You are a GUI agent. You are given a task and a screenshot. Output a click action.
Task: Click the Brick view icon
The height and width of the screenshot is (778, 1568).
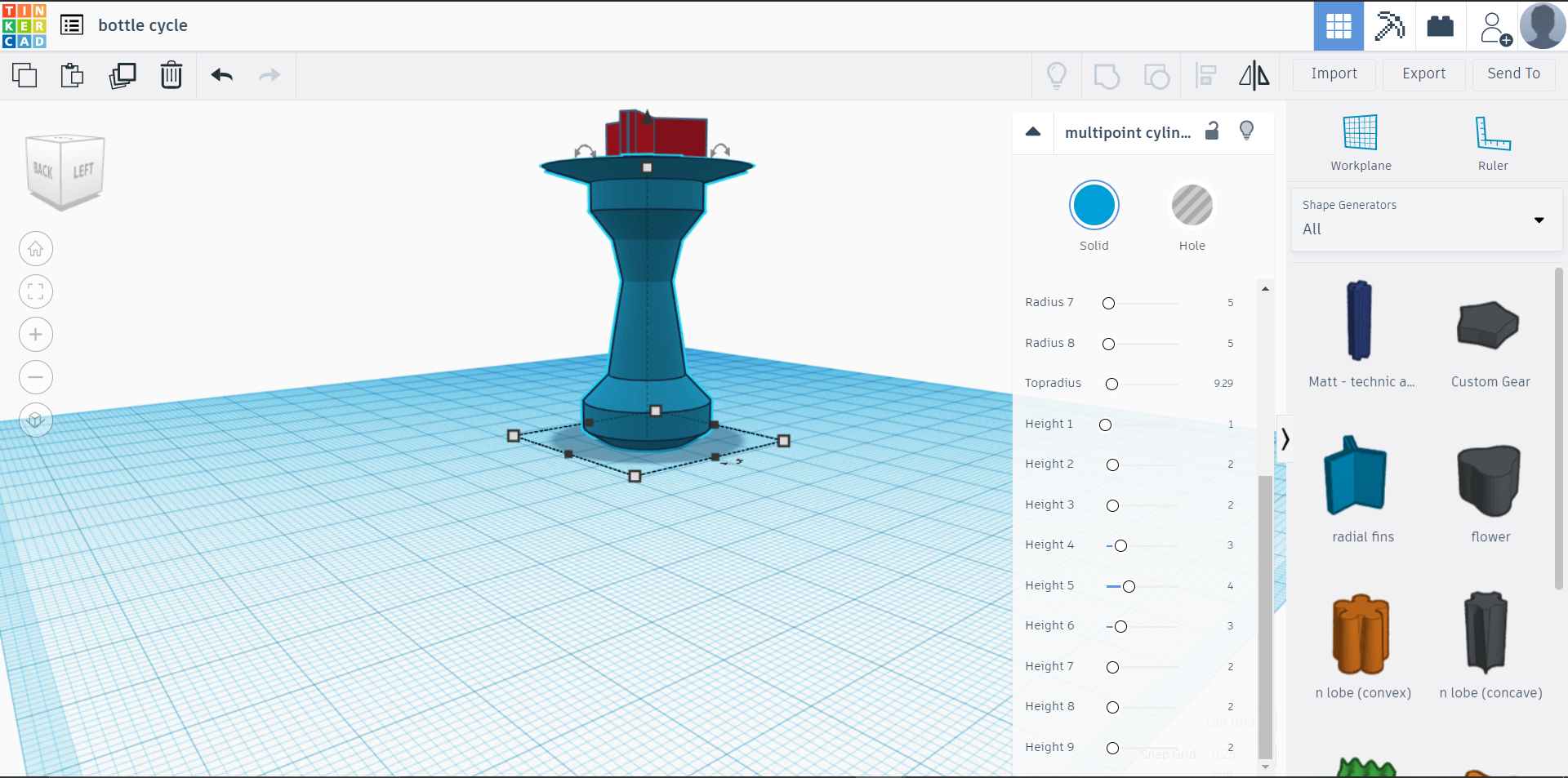1440,25
